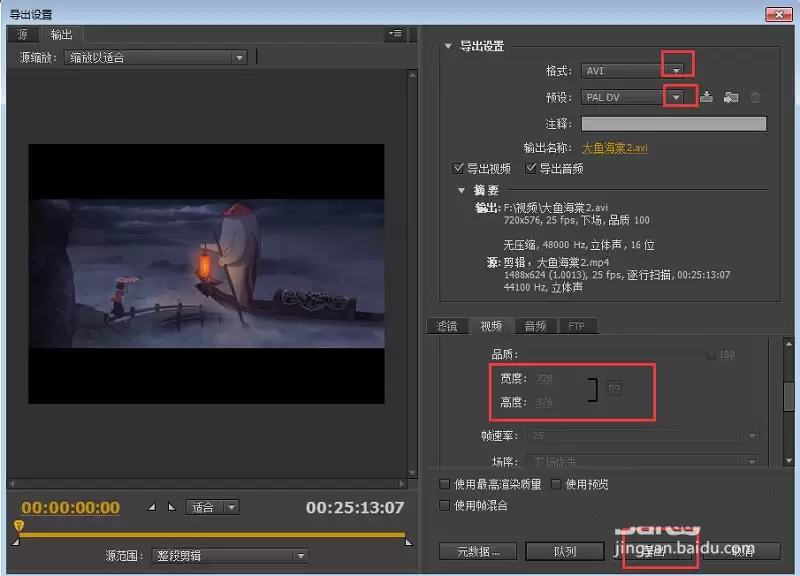Click the save preset icon
The width and height of the screenshot is (800, 576).
click(706, 96)
